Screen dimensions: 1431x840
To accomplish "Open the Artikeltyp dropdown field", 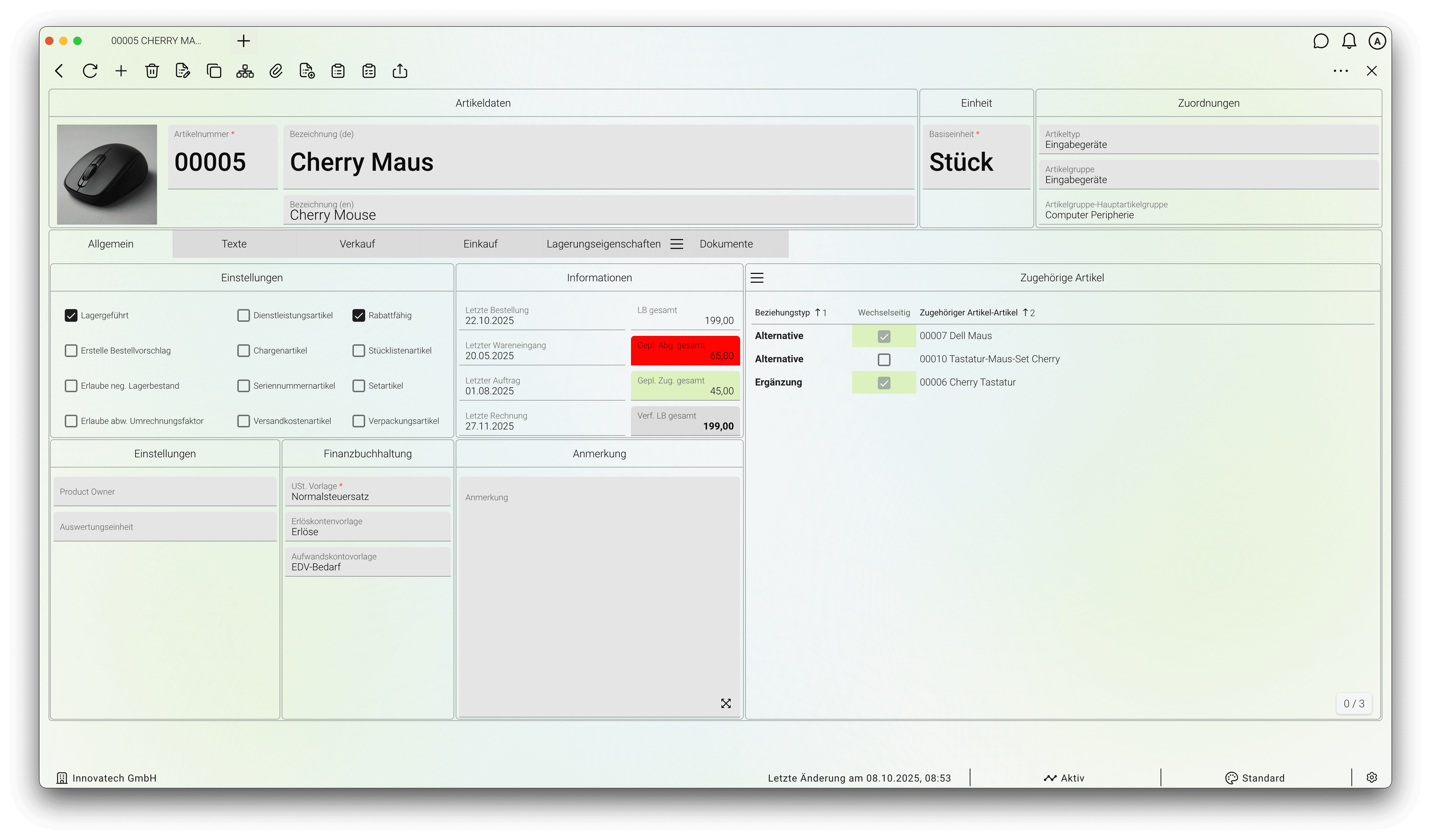I will pyautogui.click(x=1208, y=140).
